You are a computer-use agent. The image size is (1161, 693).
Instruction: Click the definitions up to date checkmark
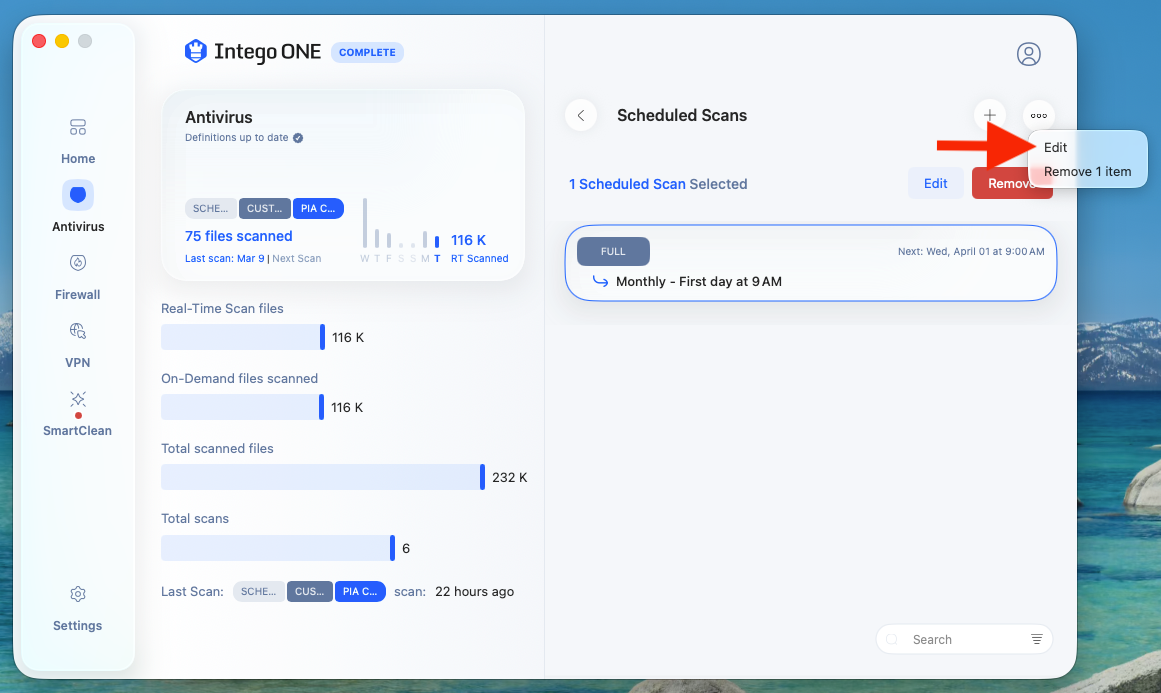(298, 138)
